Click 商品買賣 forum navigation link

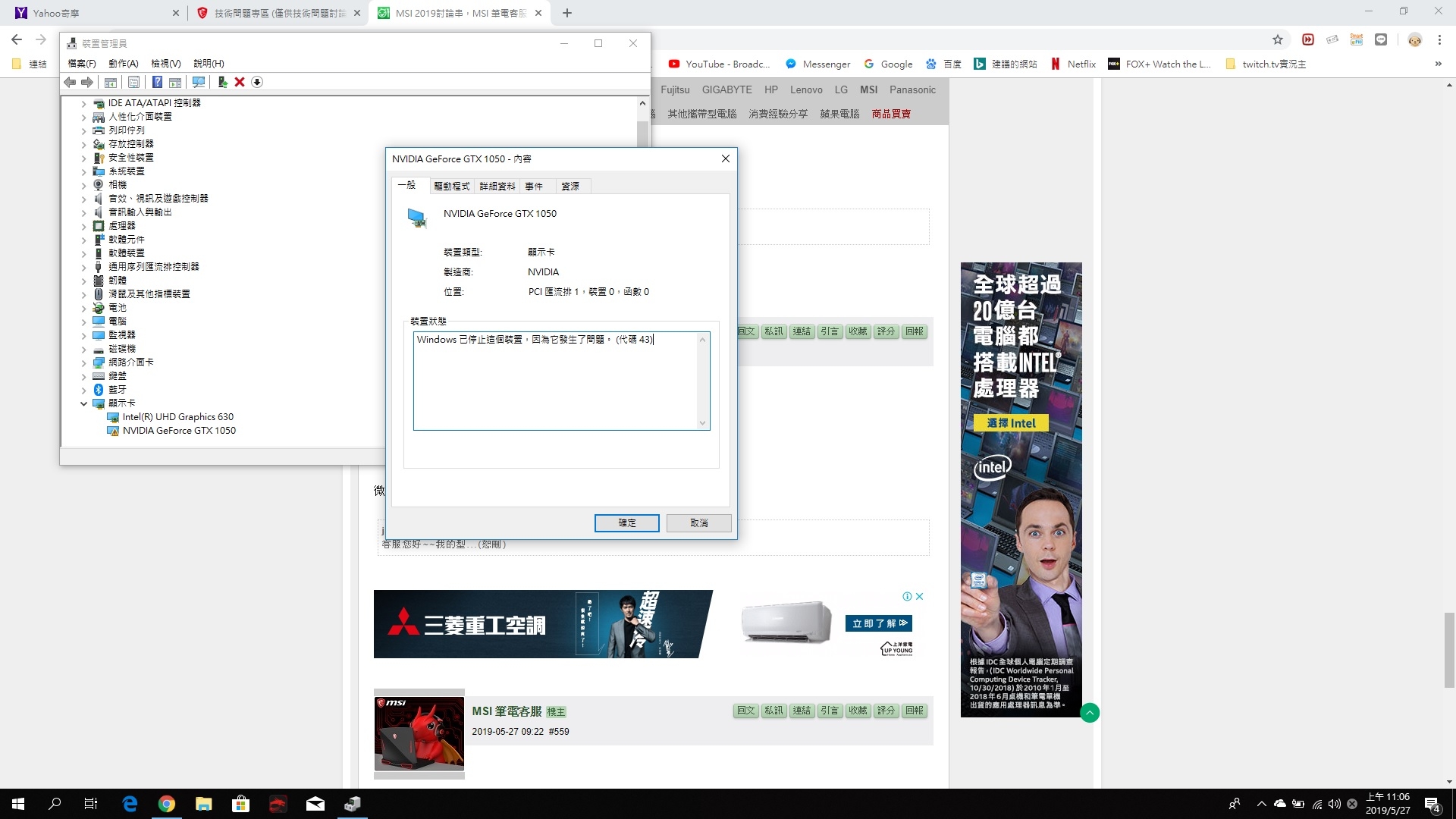891,114
